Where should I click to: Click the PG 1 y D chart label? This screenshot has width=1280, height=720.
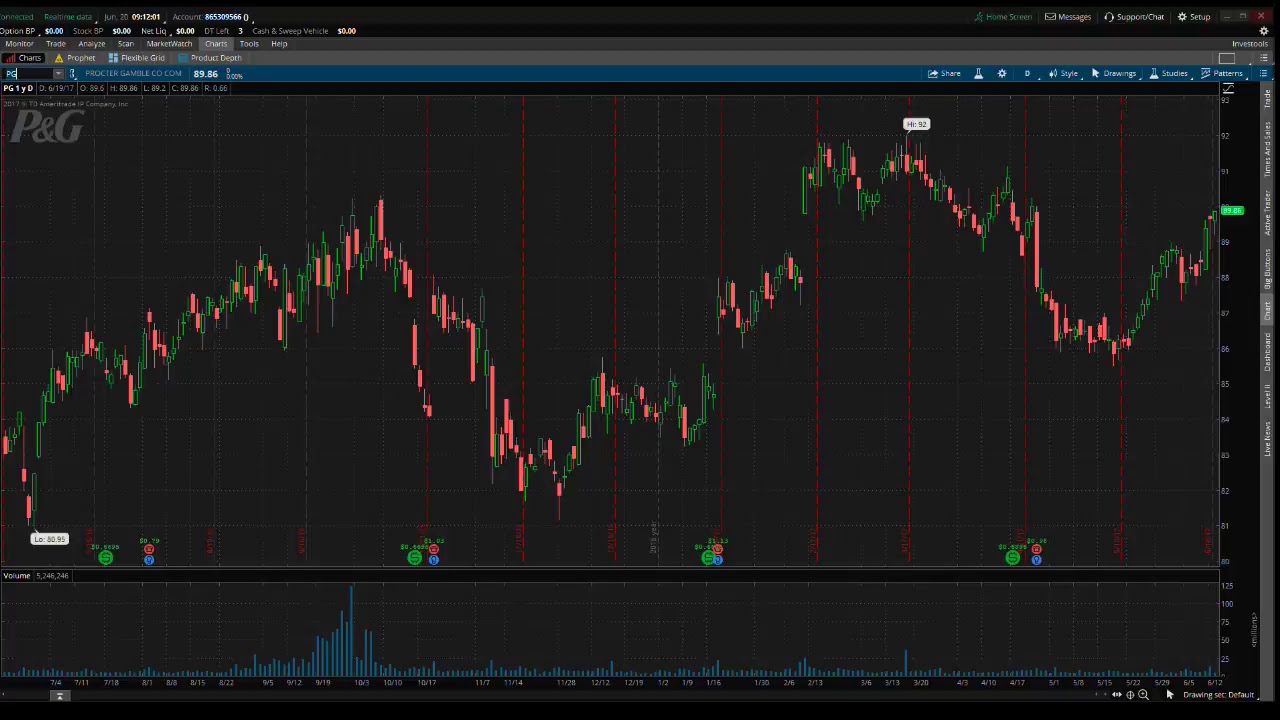pos(18,89)
